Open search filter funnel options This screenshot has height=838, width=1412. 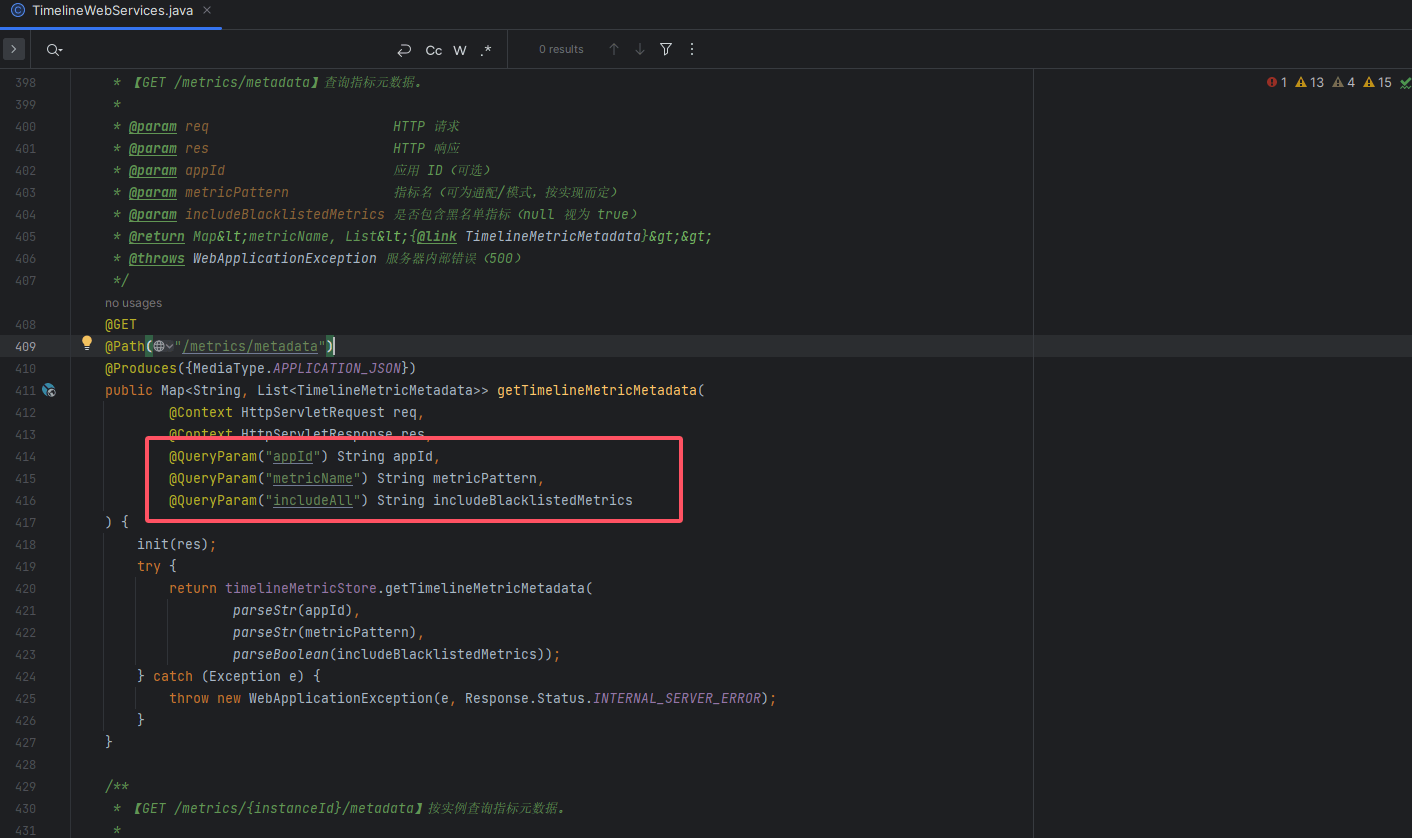[x=666, y=49]
